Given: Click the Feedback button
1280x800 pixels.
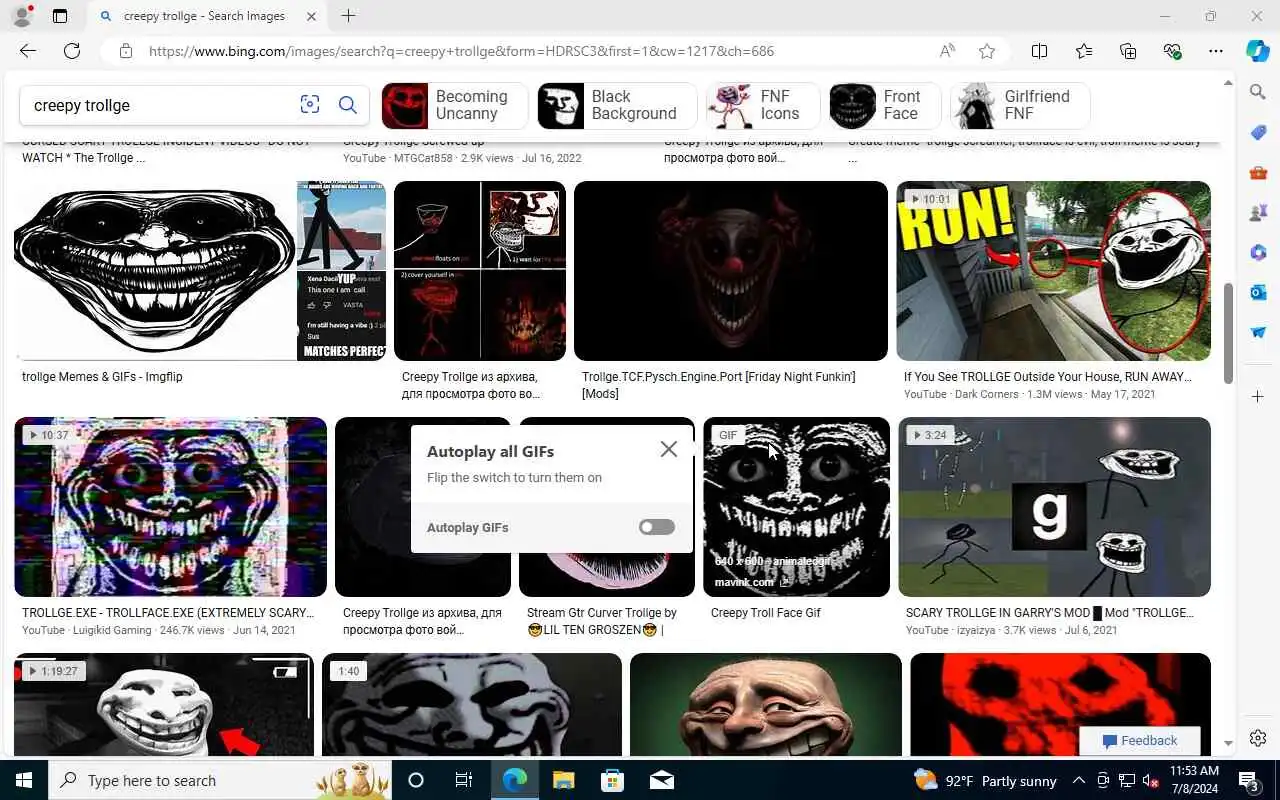Looking at the screenshot, I should click(x=1140, y=741).
